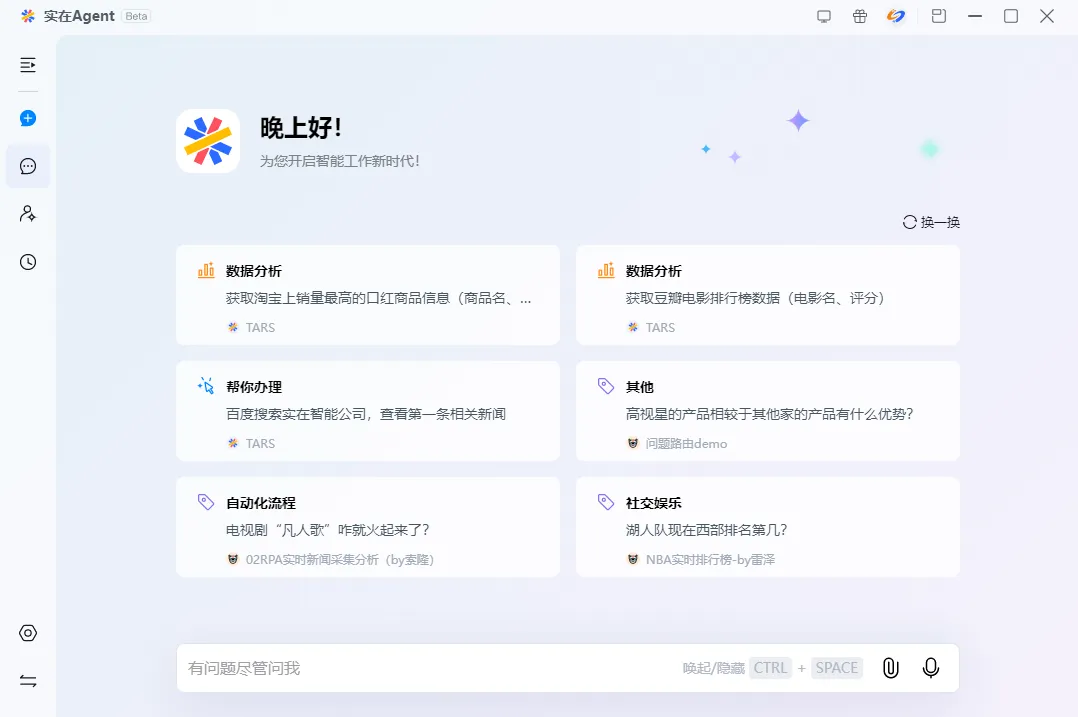Open the chat conversations icon

click(28, 166)
